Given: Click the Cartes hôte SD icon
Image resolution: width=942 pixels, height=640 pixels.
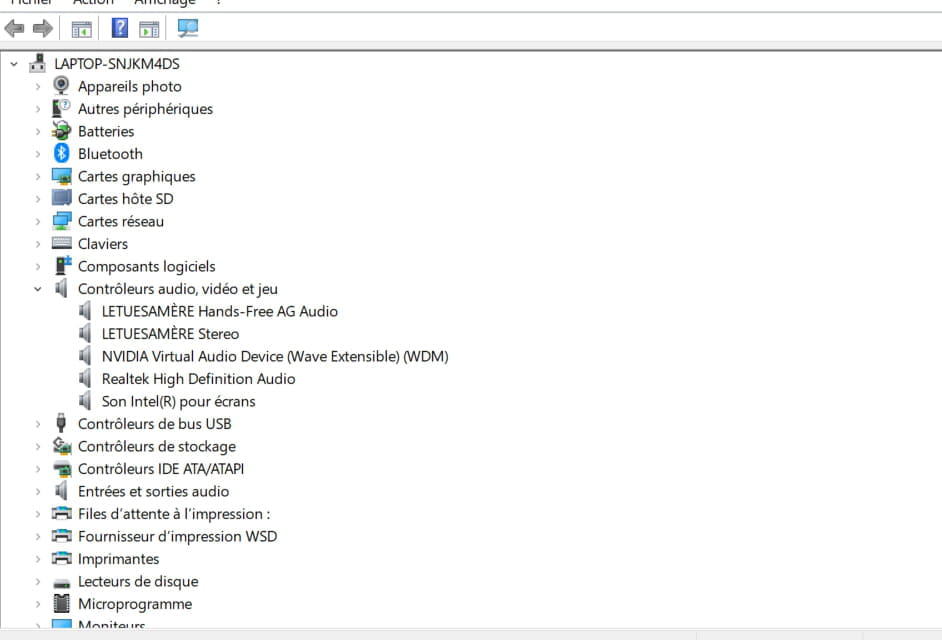Looking at the screenshot, I should [x=61, y=198].
